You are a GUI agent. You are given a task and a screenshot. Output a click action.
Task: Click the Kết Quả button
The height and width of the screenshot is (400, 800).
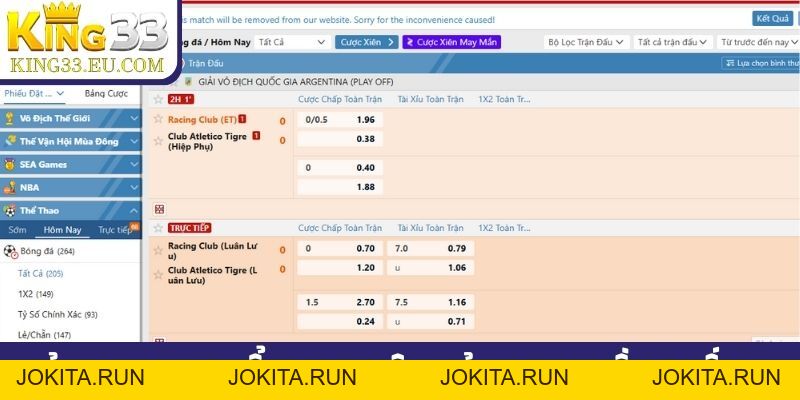coord(772,18)
